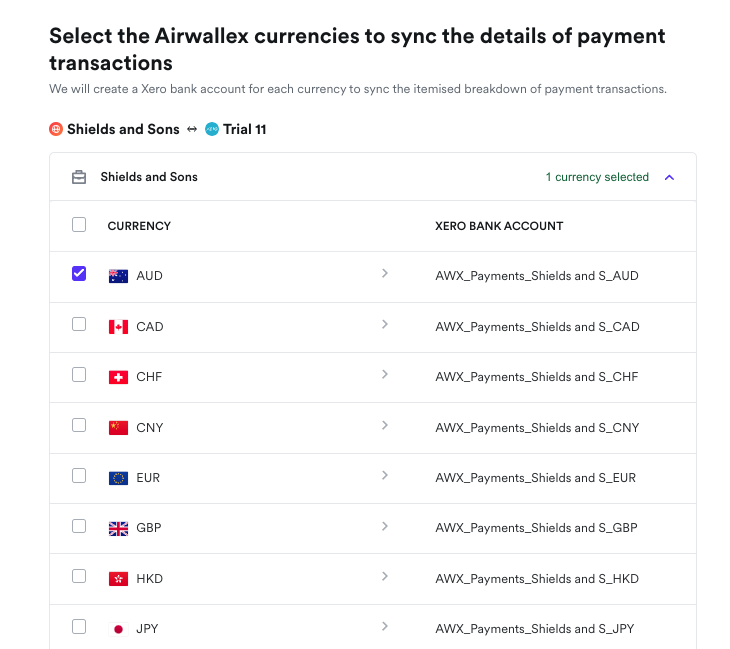Click the briefcase icon in account header
The height and width of the screenshot is (649, 730).
point(79,177)
